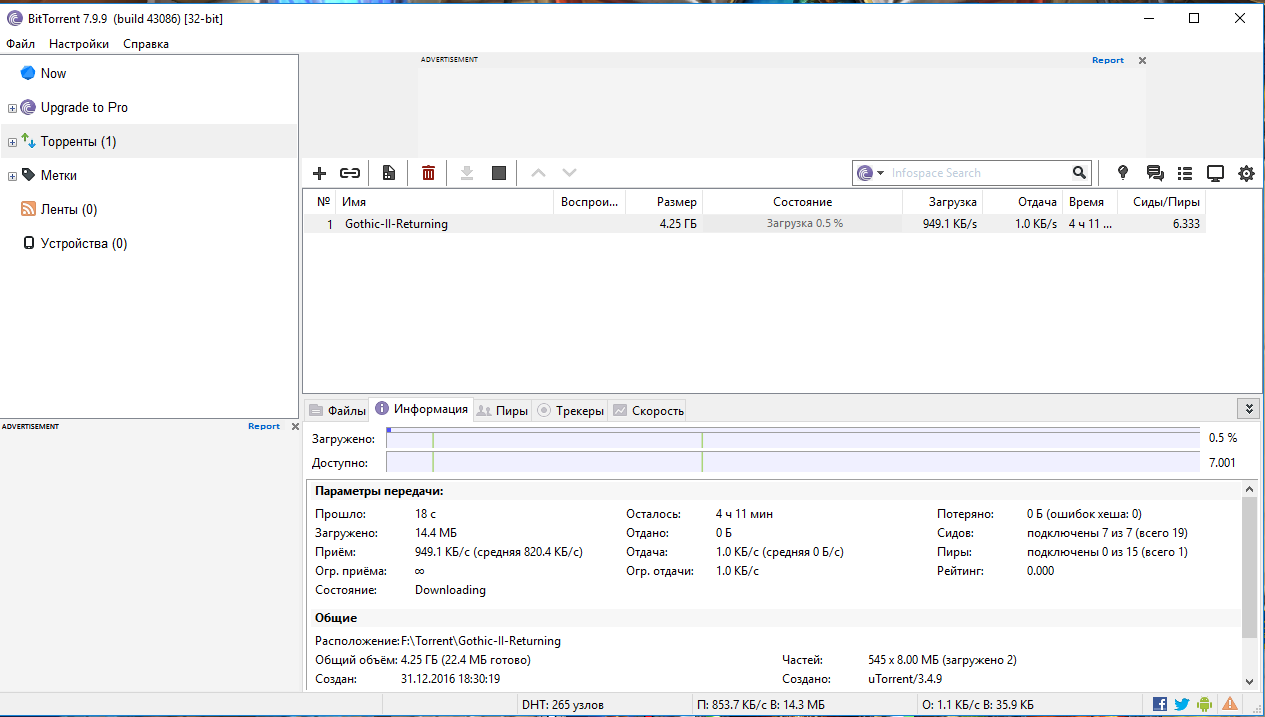Open the Справка menu

[146, 44]
